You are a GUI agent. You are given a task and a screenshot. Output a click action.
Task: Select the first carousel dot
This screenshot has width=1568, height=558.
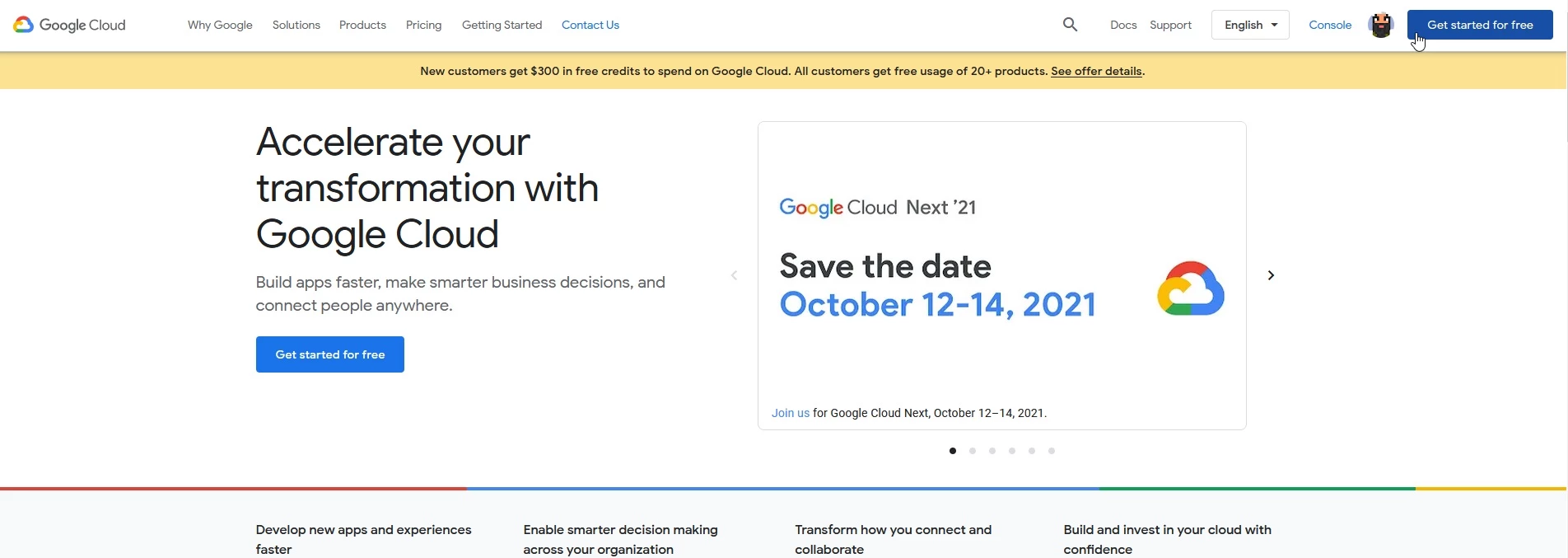pyautogui.click(x=953, y=451)
